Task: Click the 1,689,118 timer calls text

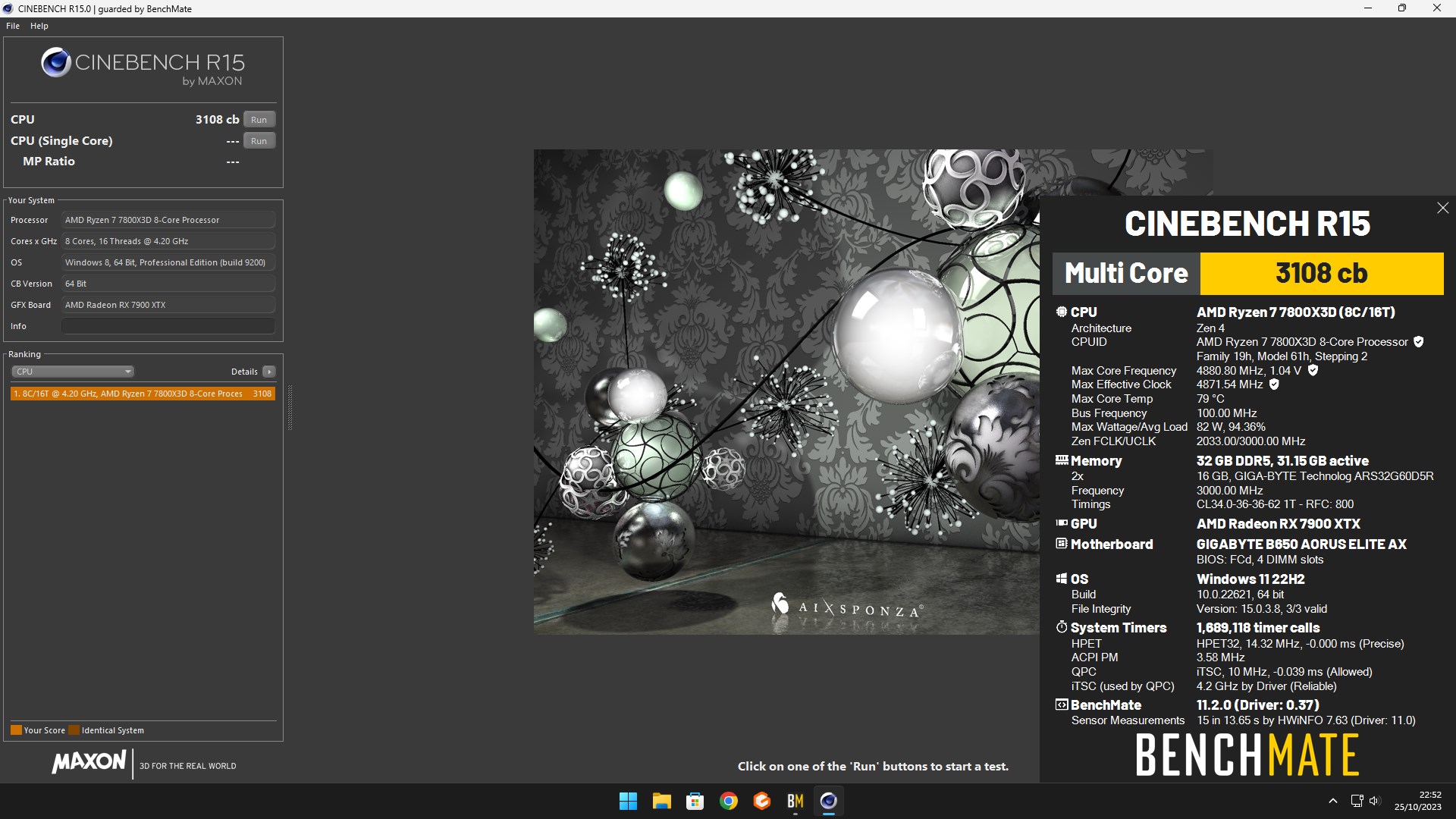Action: (x=1258, y=627)
